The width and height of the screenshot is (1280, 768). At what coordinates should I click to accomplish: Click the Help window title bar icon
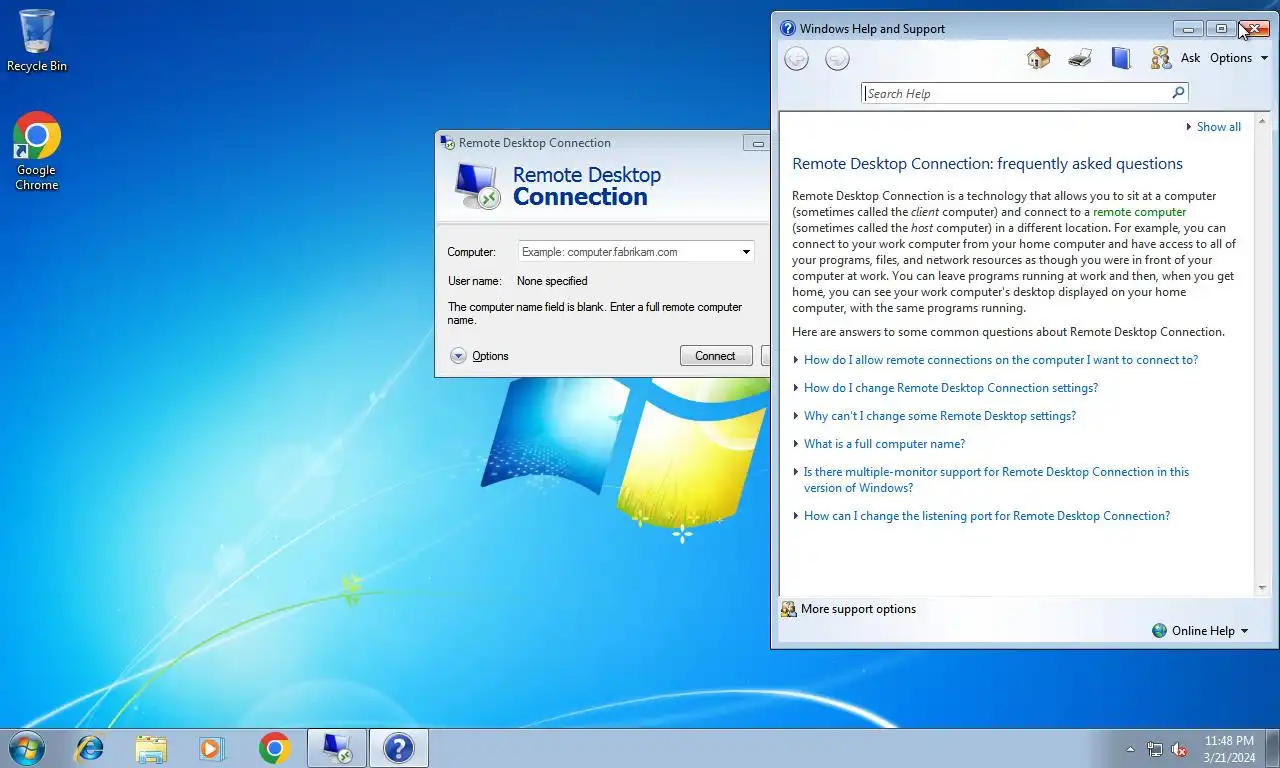(x=787, y=28)
